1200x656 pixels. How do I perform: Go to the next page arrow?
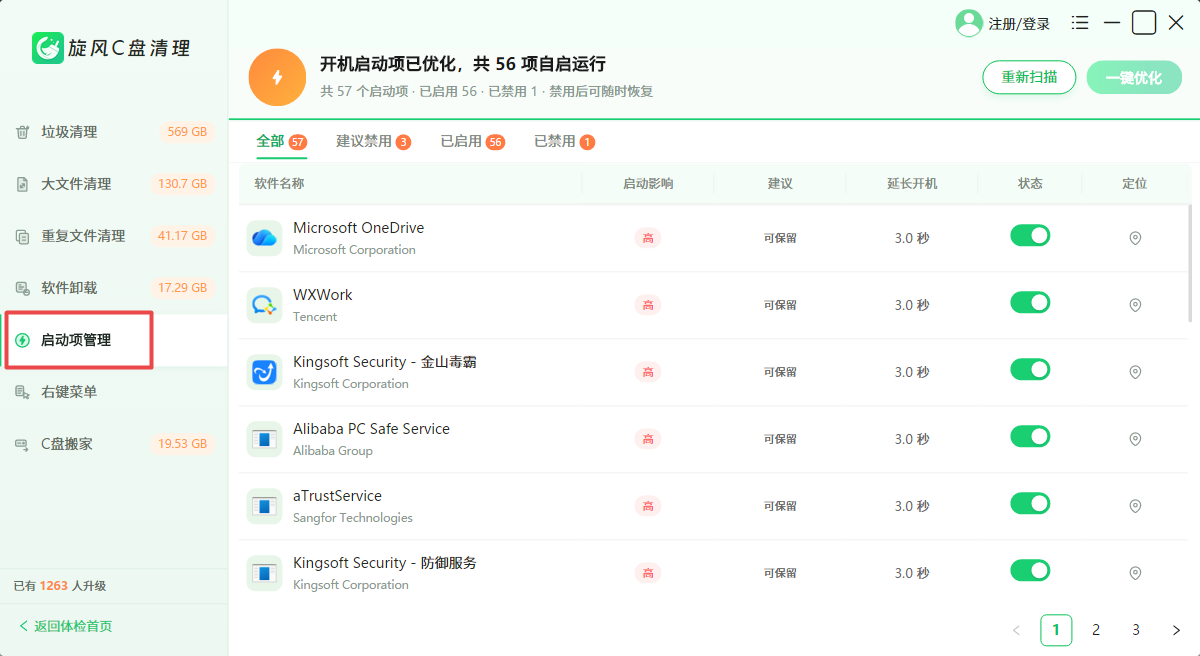coord(1176,630)
